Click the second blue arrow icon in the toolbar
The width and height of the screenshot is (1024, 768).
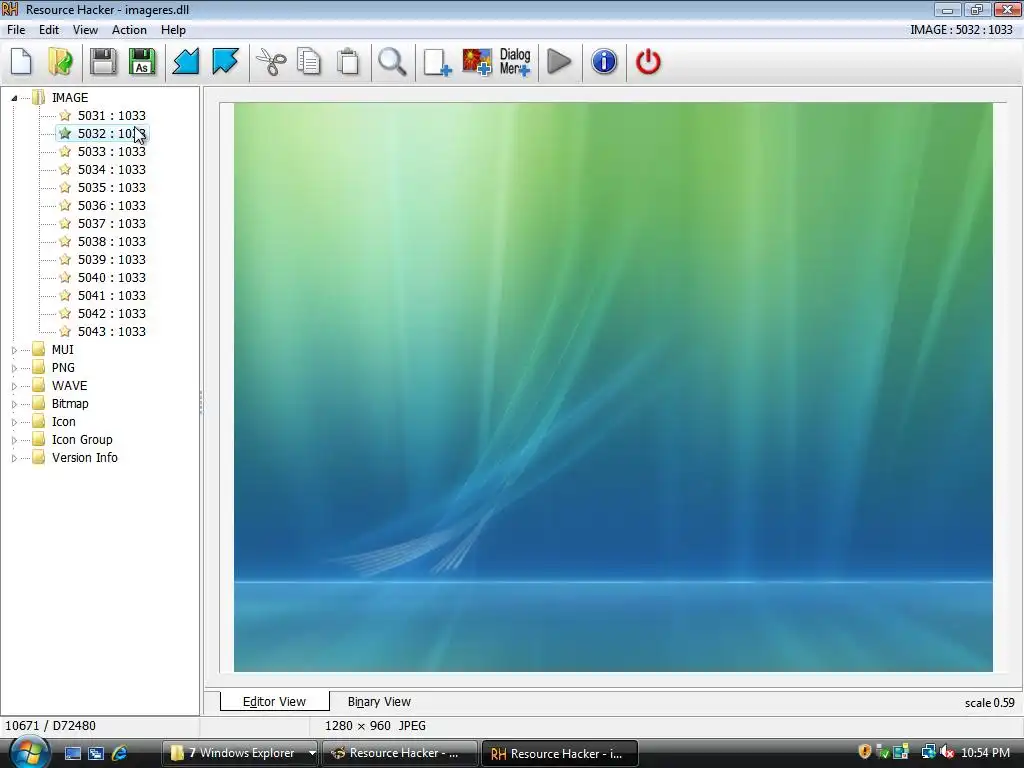point(225,62)
